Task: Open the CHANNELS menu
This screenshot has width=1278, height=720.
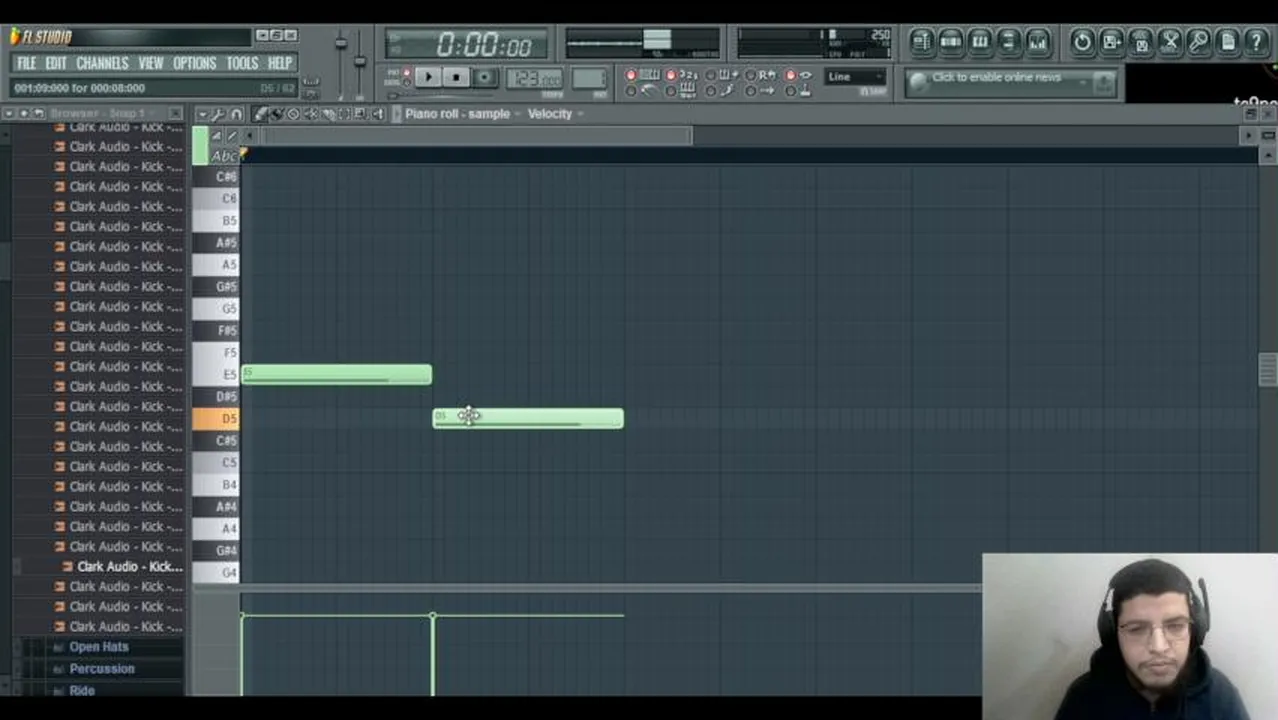Action: pos(102,63)
